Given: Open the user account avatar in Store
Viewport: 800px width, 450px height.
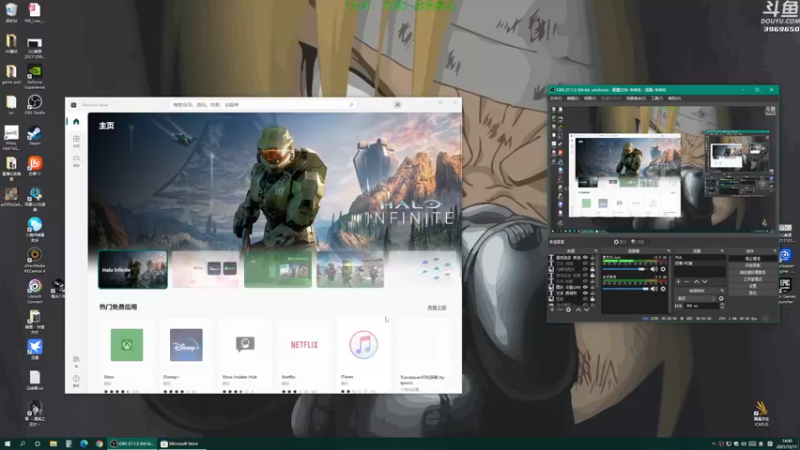Looking at the screenshot, I should 397,105.
